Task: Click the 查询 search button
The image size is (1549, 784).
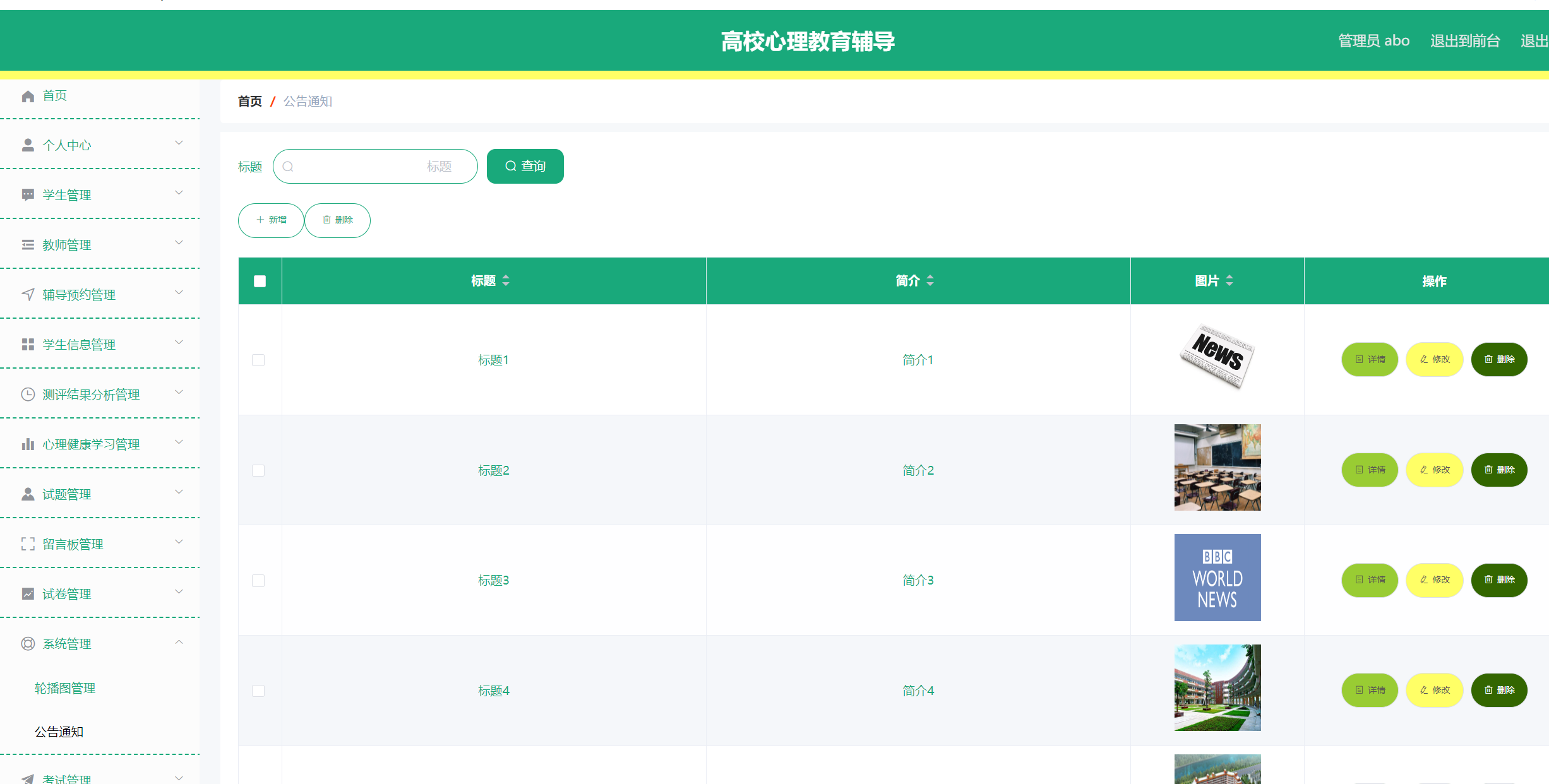Action: (525, 166)
